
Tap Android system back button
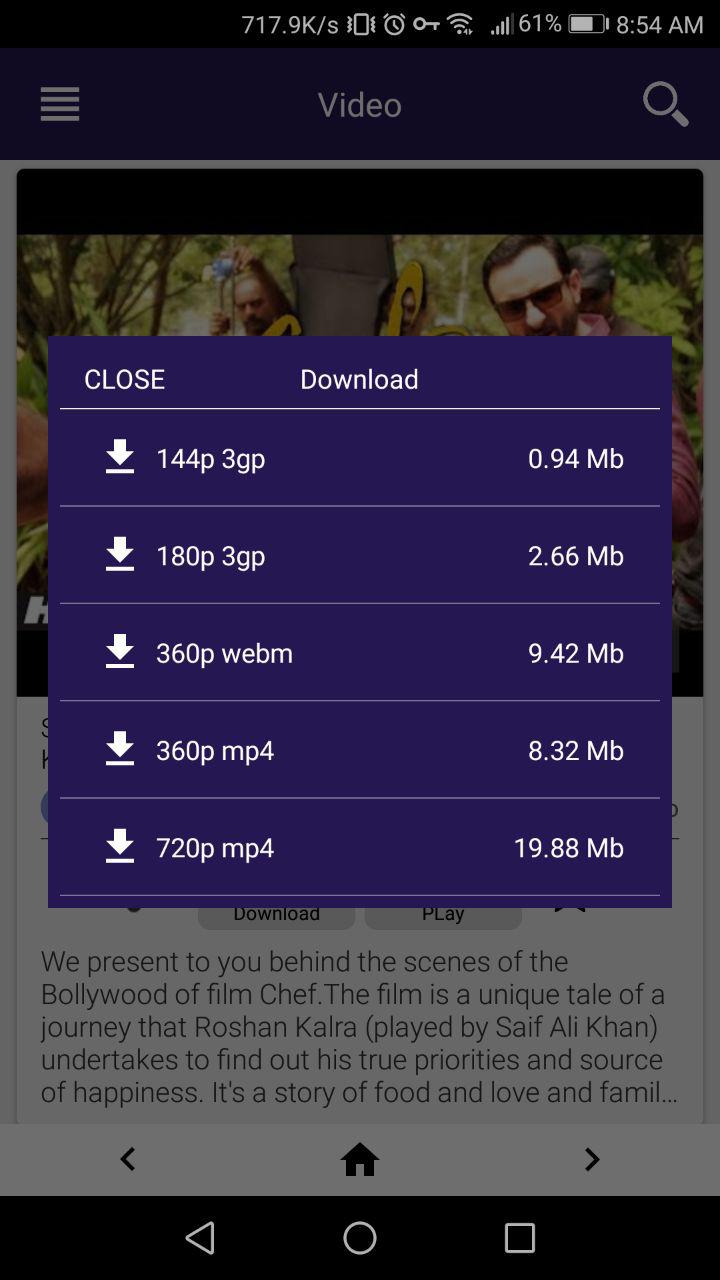[200, 1238]
